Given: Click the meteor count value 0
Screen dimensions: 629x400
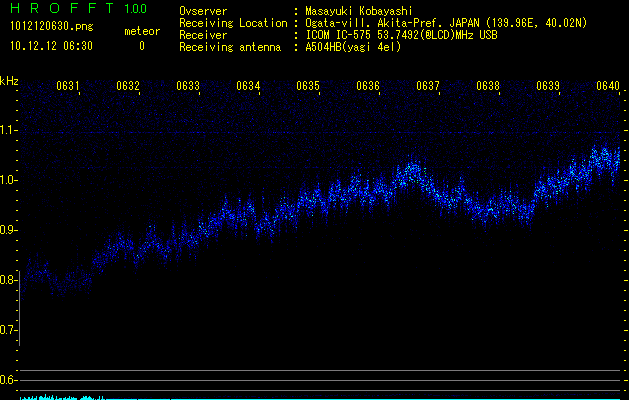Looking at the screenshot, I should point(141,46).
